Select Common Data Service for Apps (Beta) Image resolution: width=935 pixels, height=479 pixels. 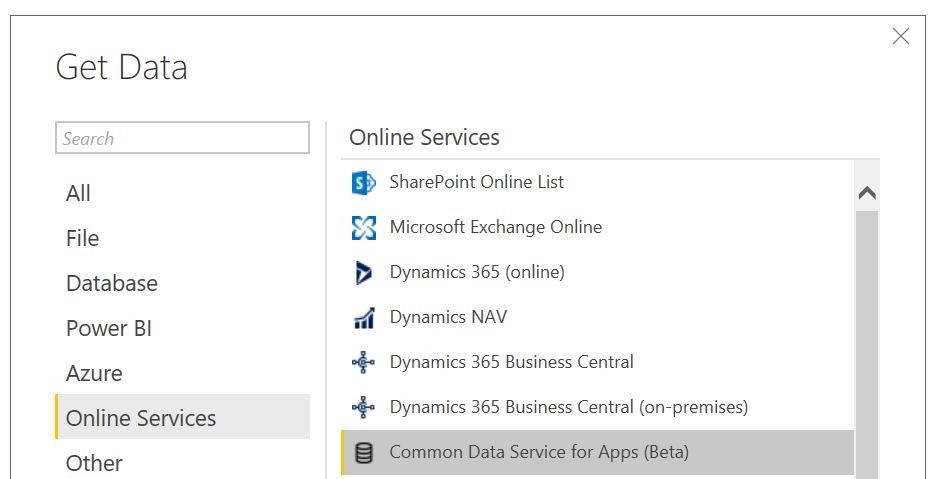tap(597, 453)
